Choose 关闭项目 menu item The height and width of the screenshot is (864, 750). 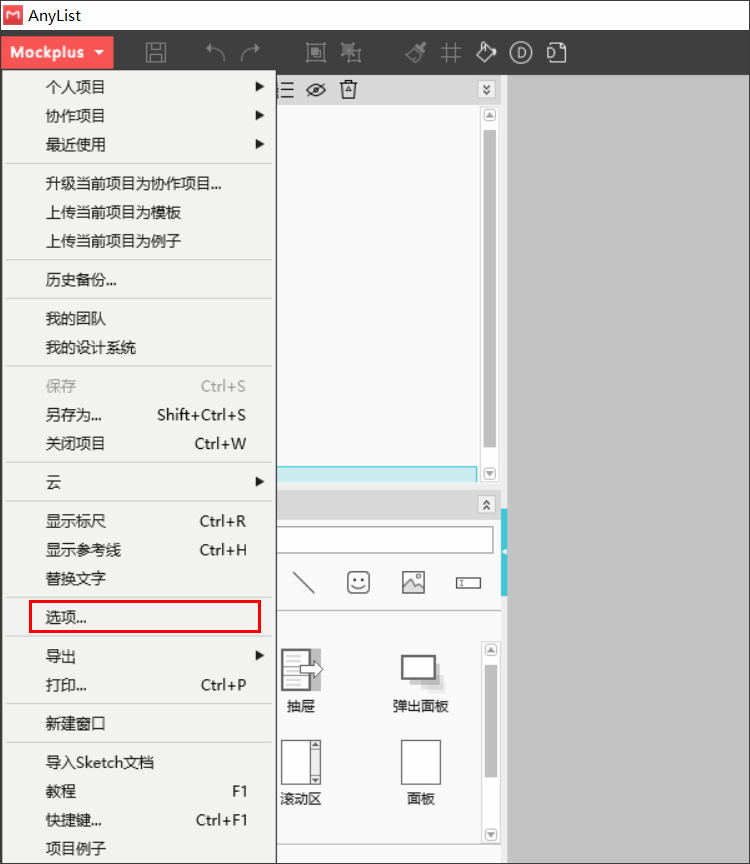point(139,444)
